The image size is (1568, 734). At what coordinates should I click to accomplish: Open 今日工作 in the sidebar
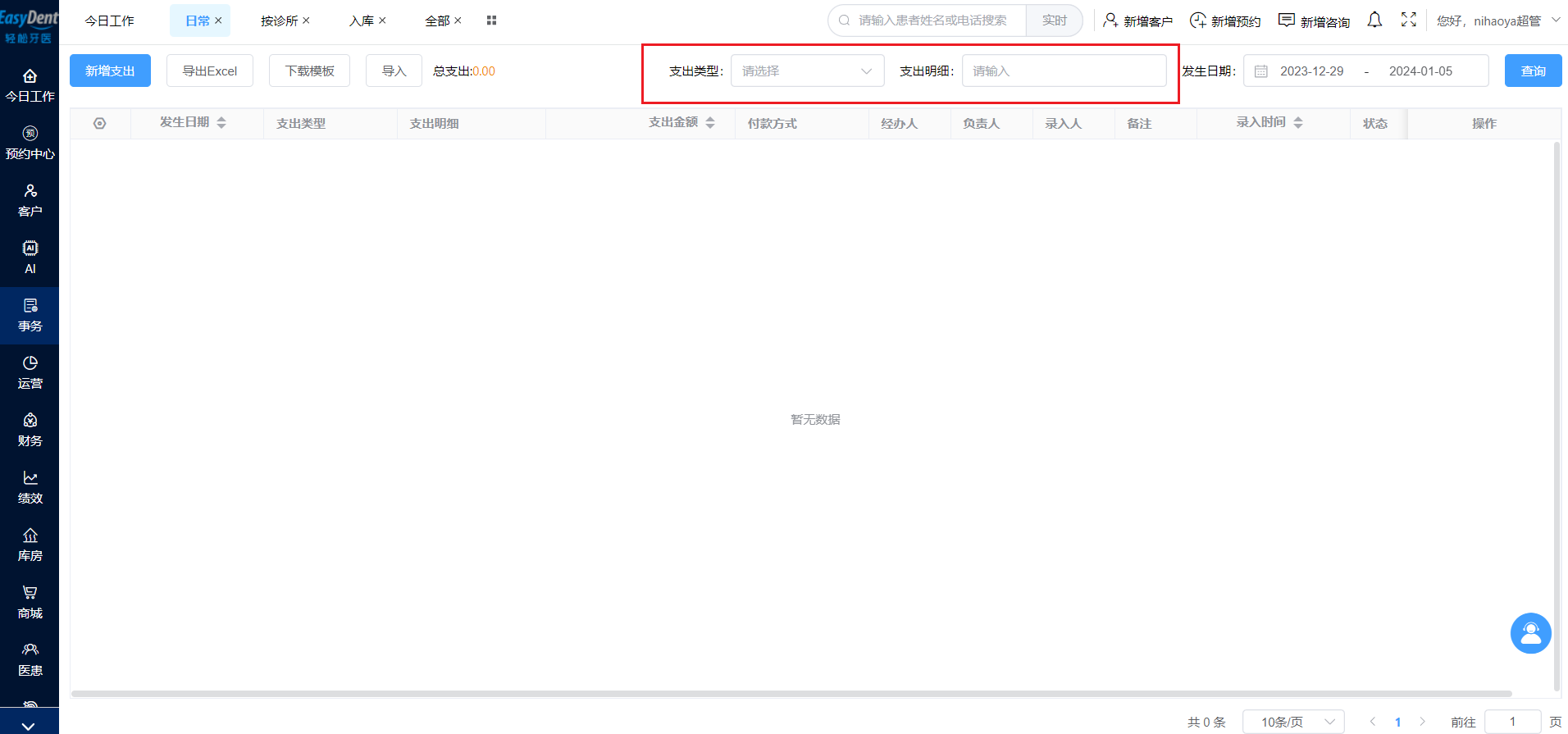click(x=30, y=86)
